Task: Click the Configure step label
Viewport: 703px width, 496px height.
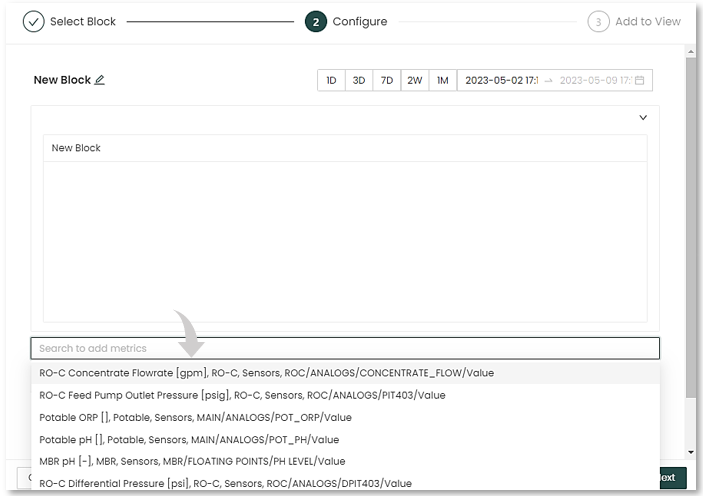Action: click(x=360, y=22)
